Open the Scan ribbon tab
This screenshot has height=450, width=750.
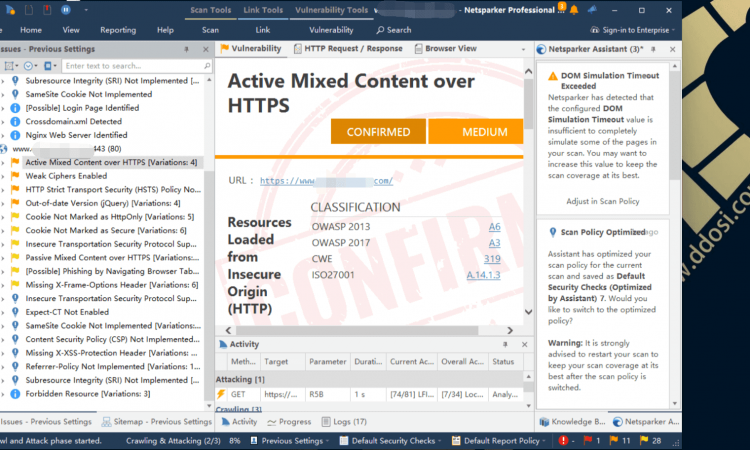click(x=210, y=30)
